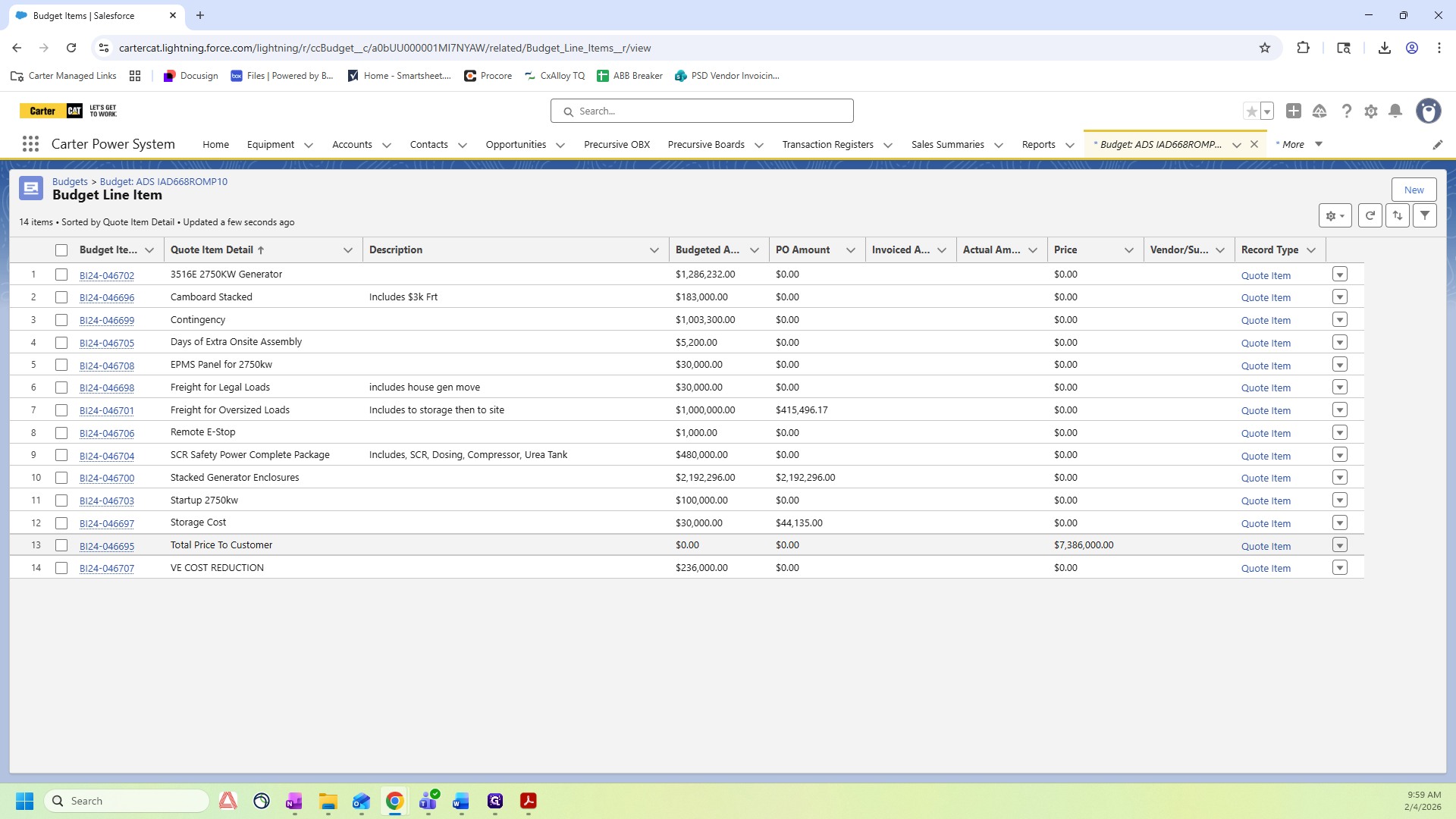
Task: Open Salesforce setup gear icon
Action: click(x=1371, y=111)
